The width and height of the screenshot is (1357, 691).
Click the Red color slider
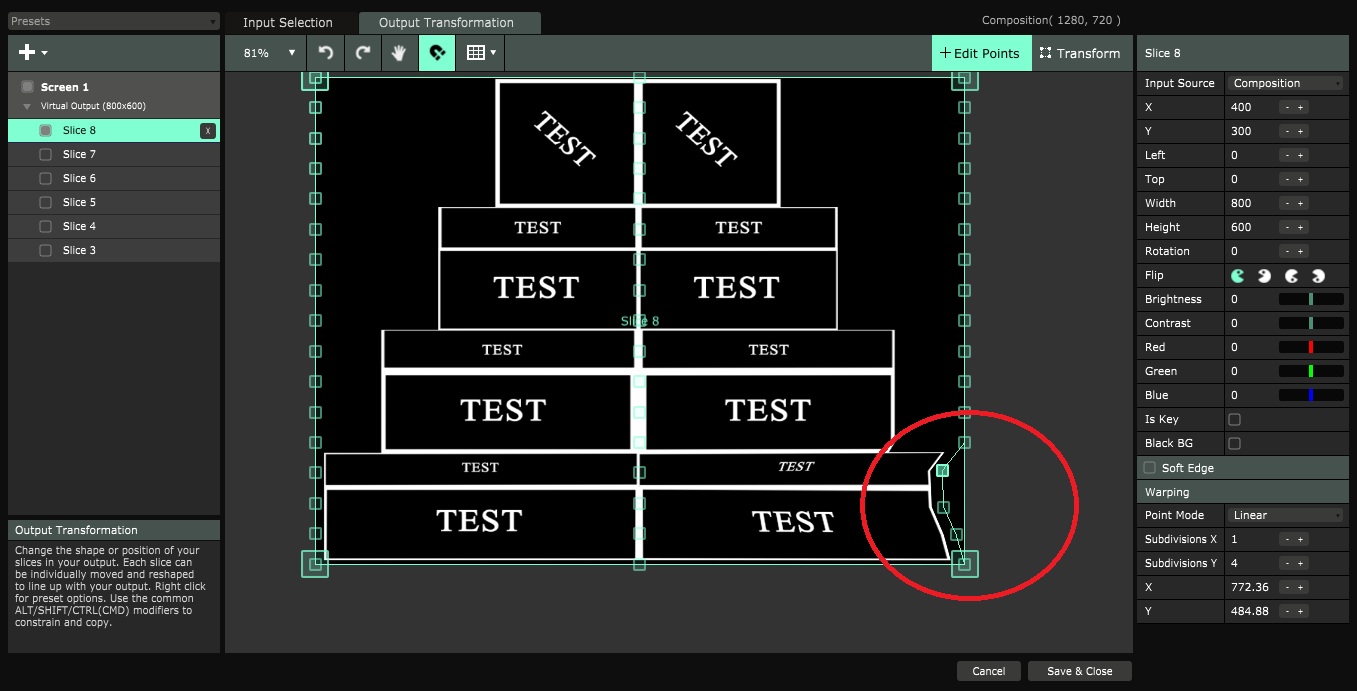[x=1310, y=347]
